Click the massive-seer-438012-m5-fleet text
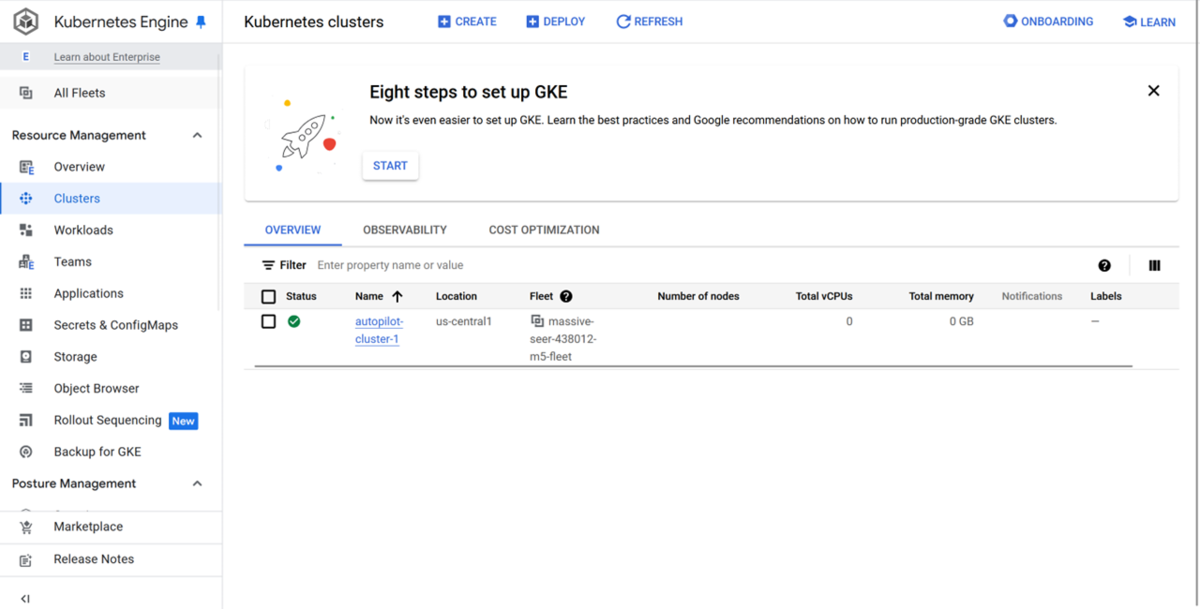The image size is (1200, 609). (562, 339)
